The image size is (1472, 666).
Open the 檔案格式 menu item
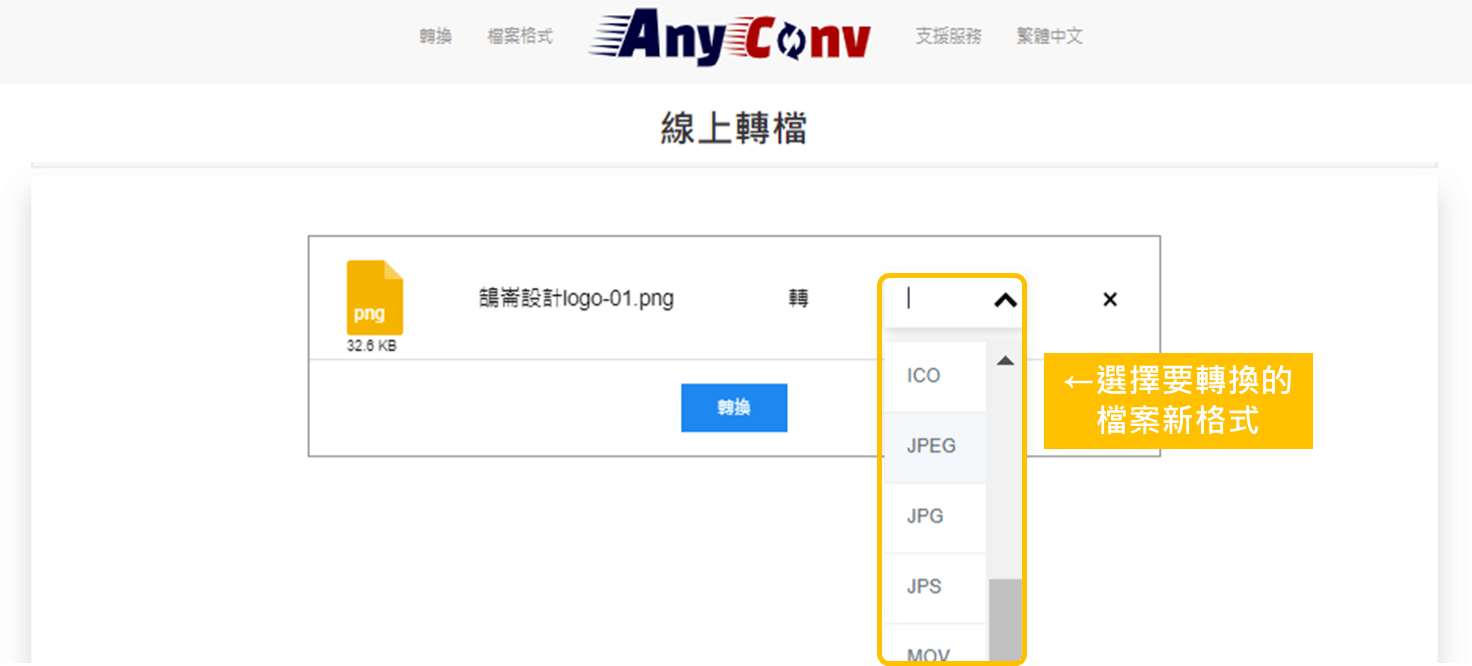tap(519, 36)
